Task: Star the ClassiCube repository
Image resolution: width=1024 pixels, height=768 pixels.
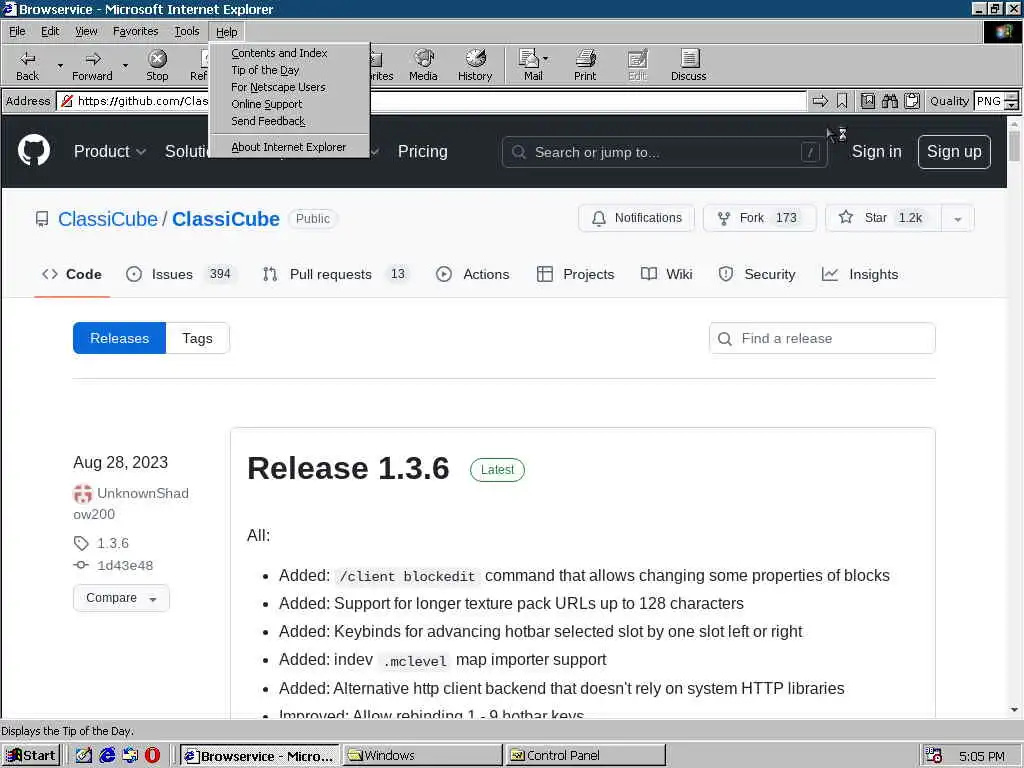Action: [x=883, y=218]
